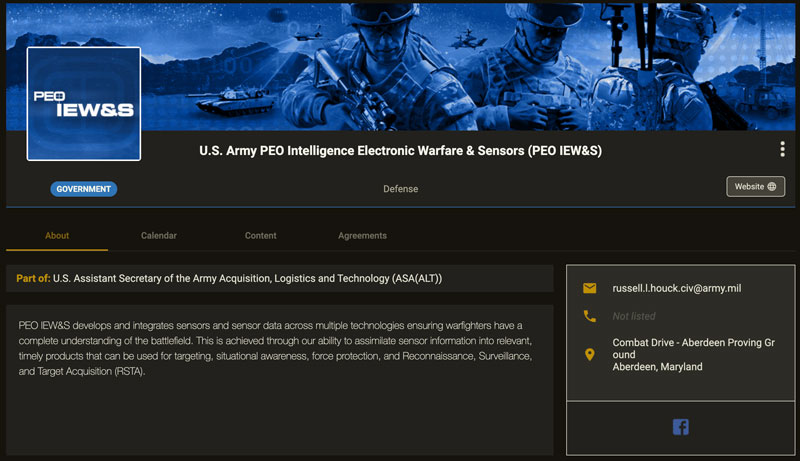Click the organization title PEO IEW&S heading

click(401, 151)
